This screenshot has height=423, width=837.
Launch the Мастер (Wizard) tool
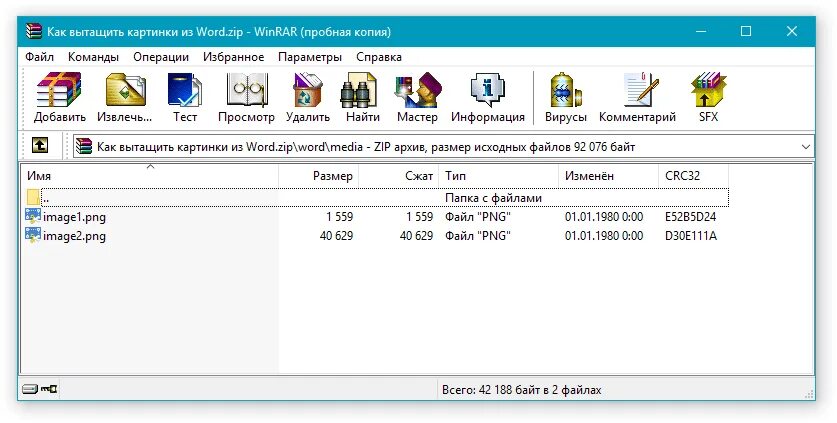click(x=417, y=90)
